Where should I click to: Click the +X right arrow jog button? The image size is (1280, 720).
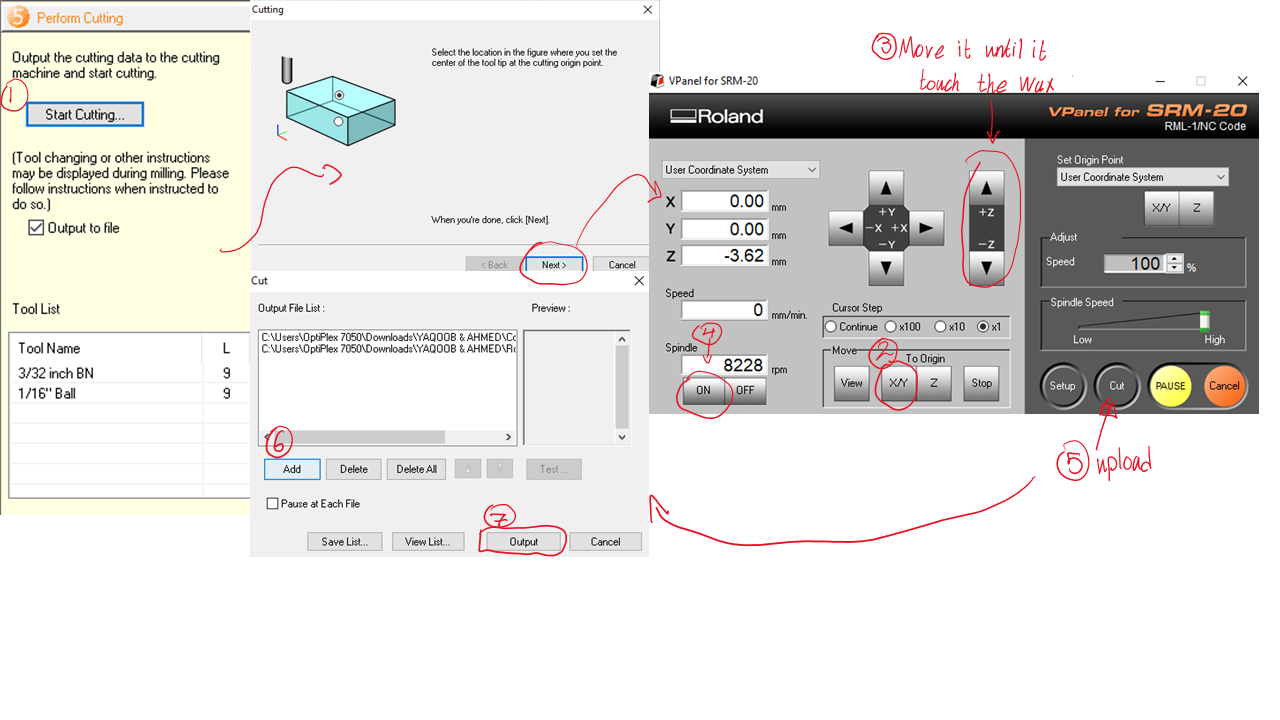926,228
